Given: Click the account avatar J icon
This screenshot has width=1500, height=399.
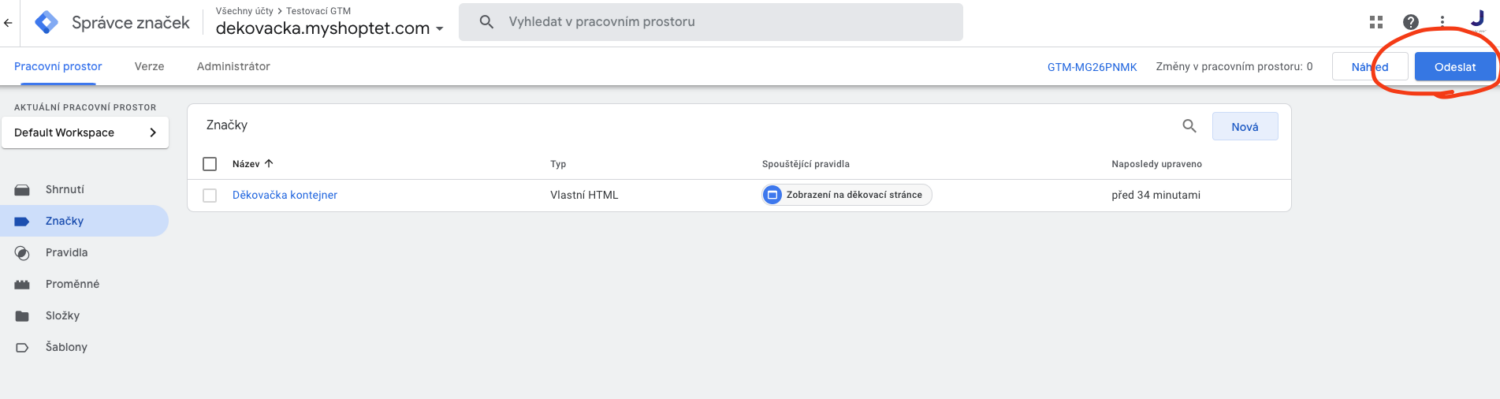Looking at the screenshot, I should pos(1477,19).
